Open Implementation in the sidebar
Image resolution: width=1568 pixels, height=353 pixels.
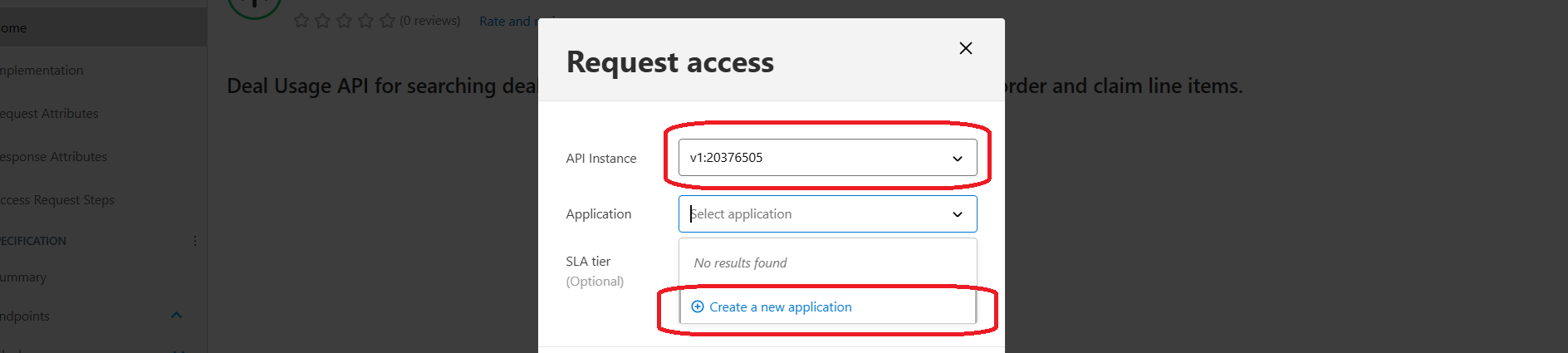coord(42,71)
